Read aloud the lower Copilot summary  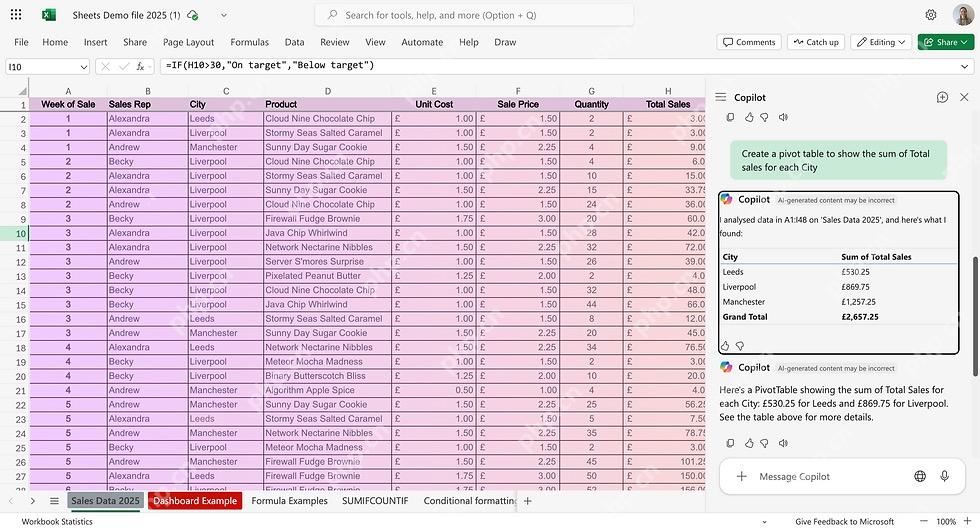point(783,443)
